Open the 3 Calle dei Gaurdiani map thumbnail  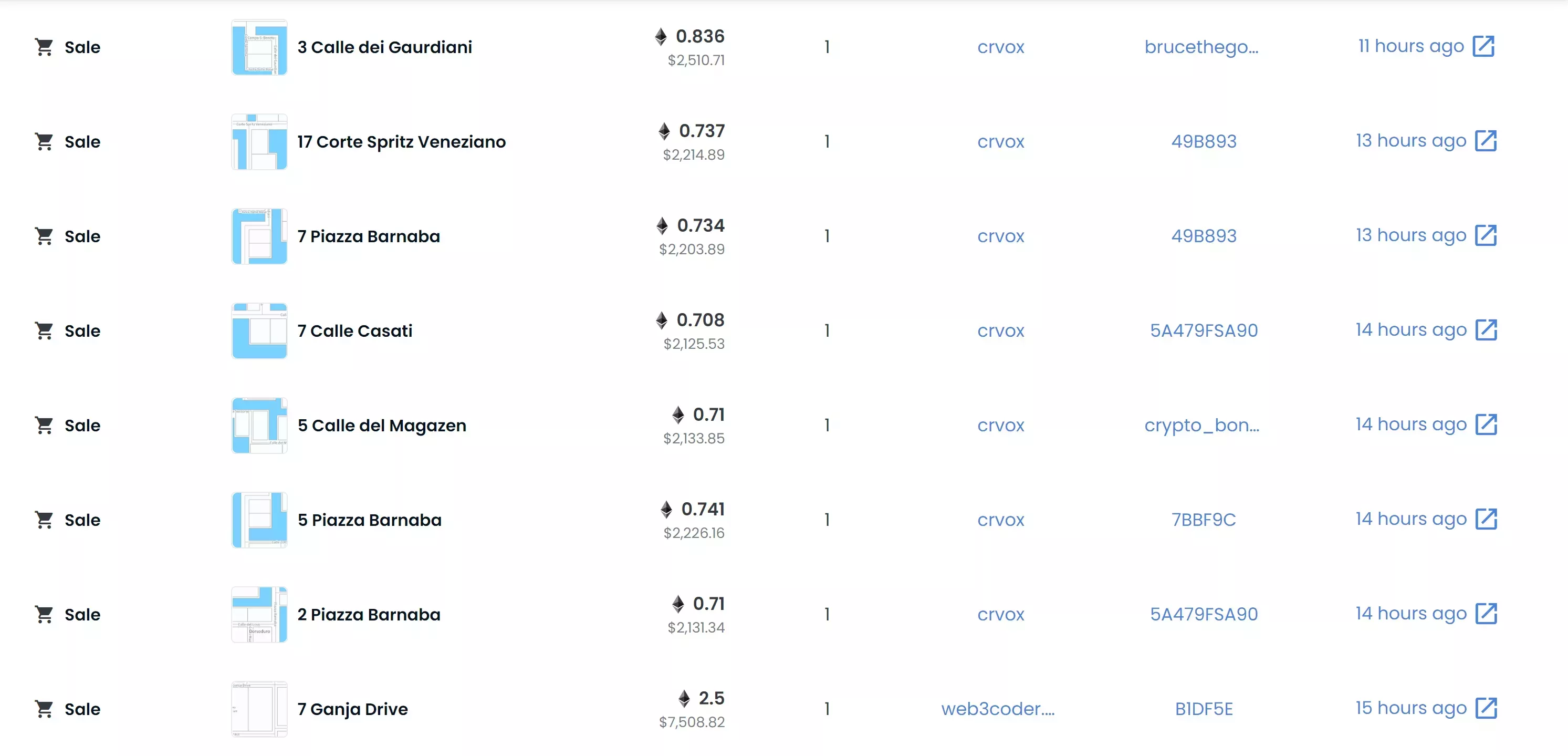(259, 47)
